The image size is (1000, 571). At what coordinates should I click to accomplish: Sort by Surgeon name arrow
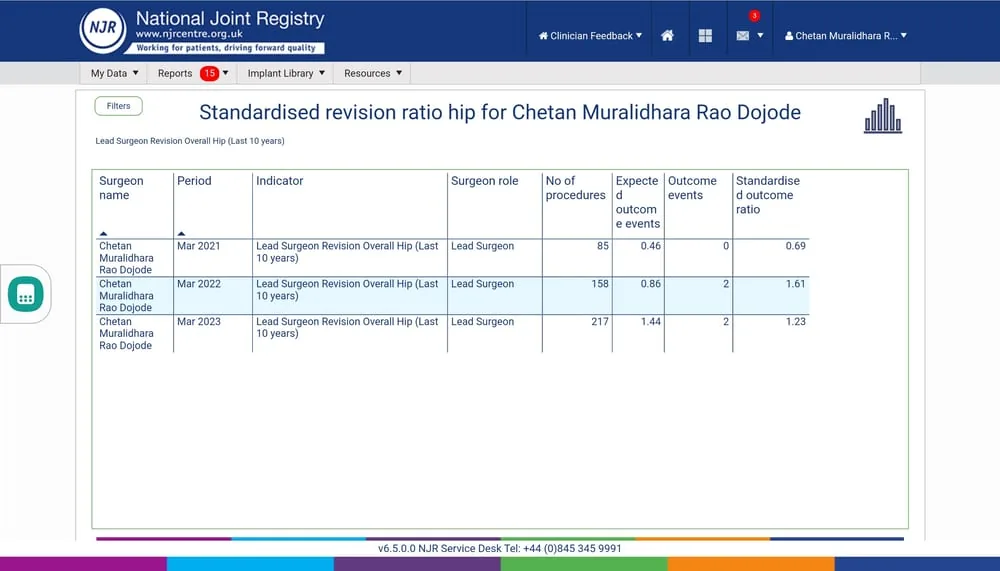(103, 234)
